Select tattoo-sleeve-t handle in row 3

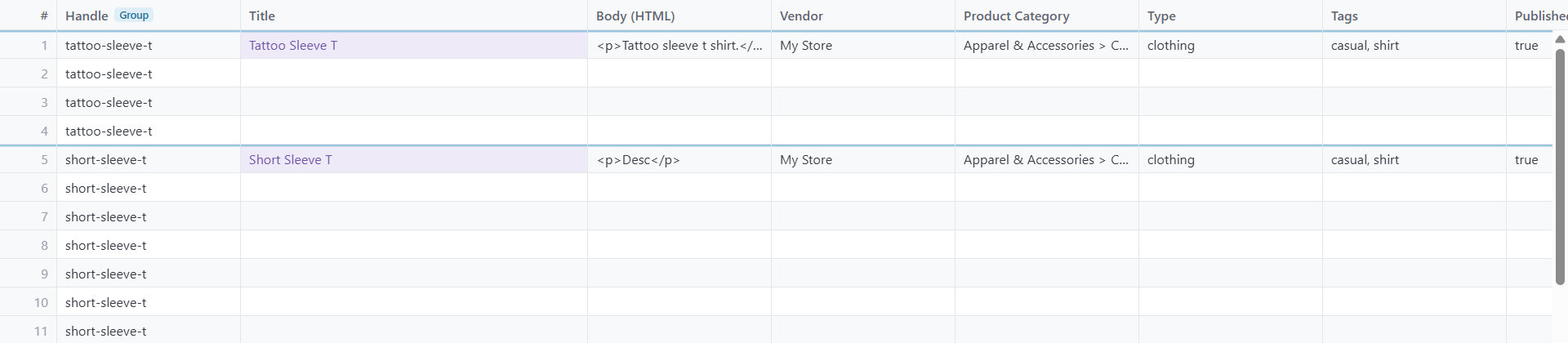[149, 103]
